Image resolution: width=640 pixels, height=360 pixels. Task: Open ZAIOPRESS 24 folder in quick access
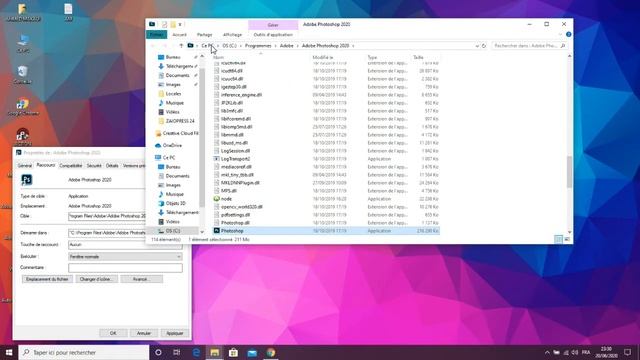[x=180, y=121]
